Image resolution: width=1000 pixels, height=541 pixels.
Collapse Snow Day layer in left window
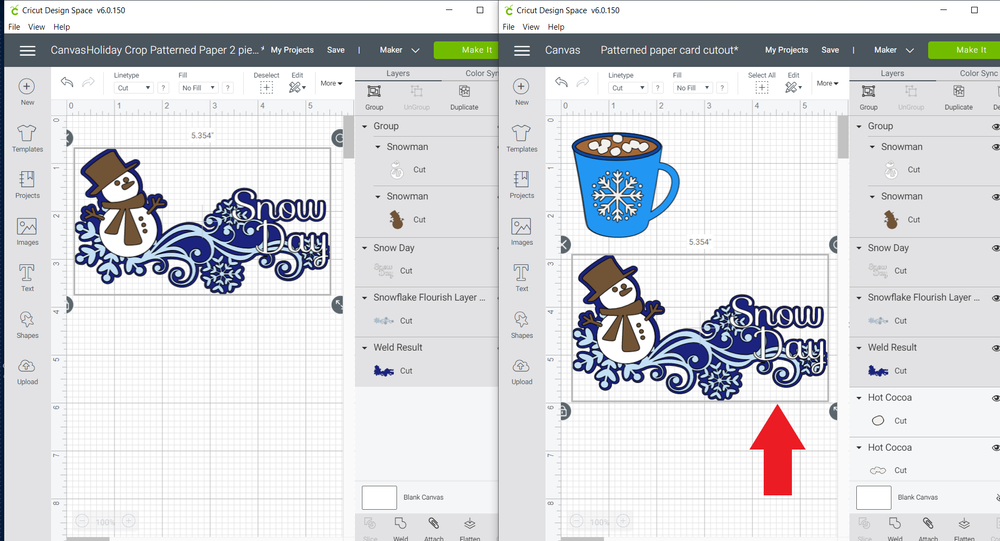click(x=365, y=248)
